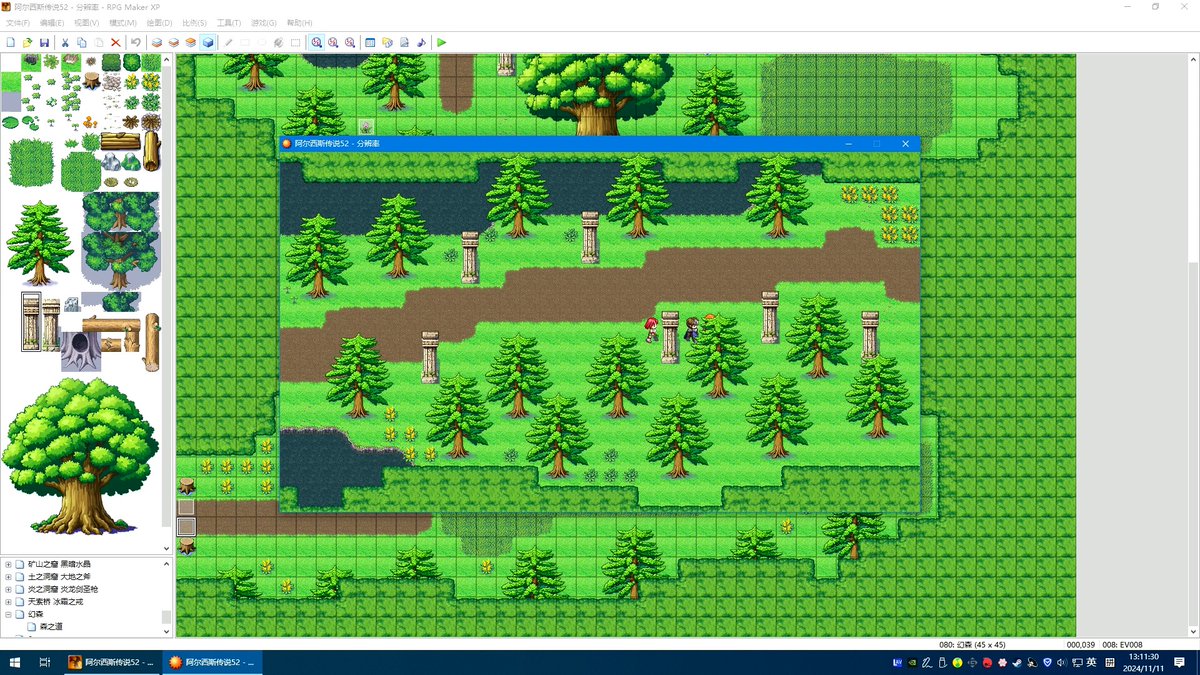Open the Materialbase resource manager icon
This screenshot has width=1200, height=675.
[x=387, y=43]
